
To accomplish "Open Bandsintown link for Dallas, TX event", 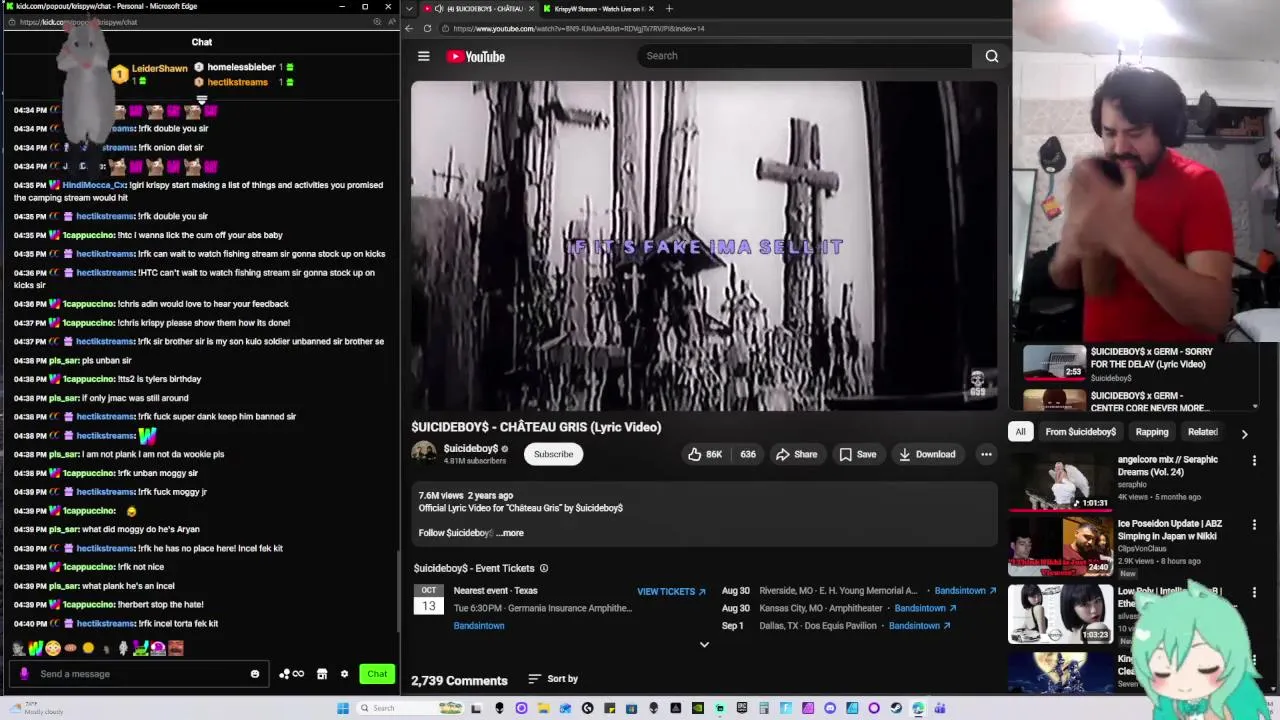I will pyautogui.click(x=918, y=626).
